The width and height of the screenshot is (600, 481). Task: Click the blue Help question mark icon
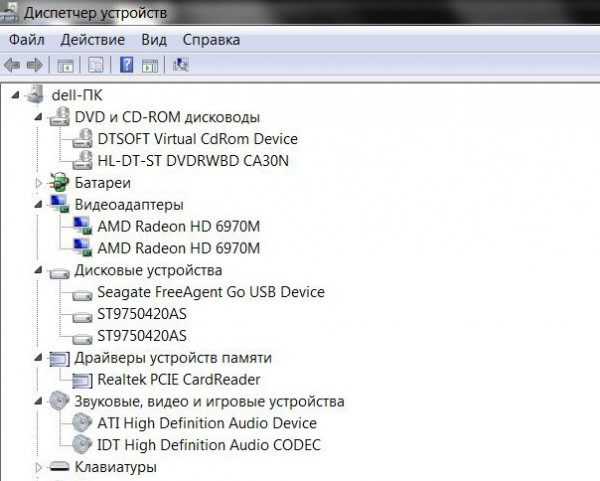126,65
